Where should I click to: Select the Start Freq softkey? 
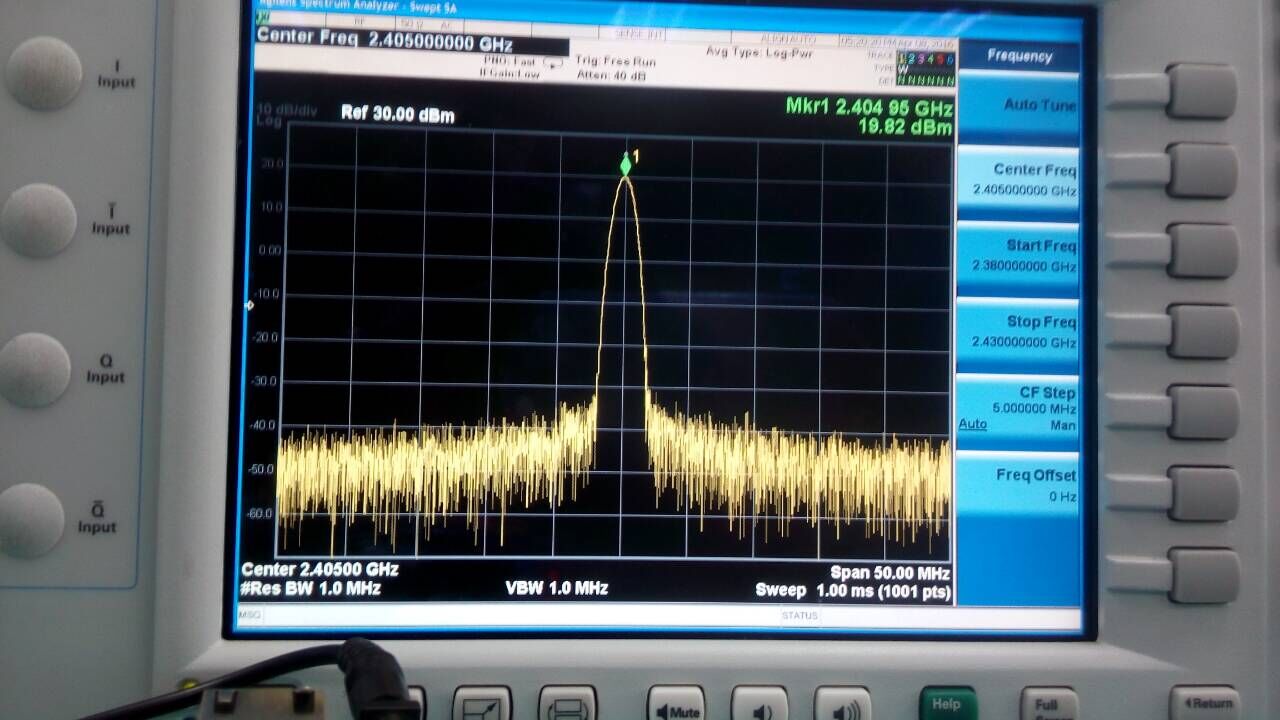1018,257
